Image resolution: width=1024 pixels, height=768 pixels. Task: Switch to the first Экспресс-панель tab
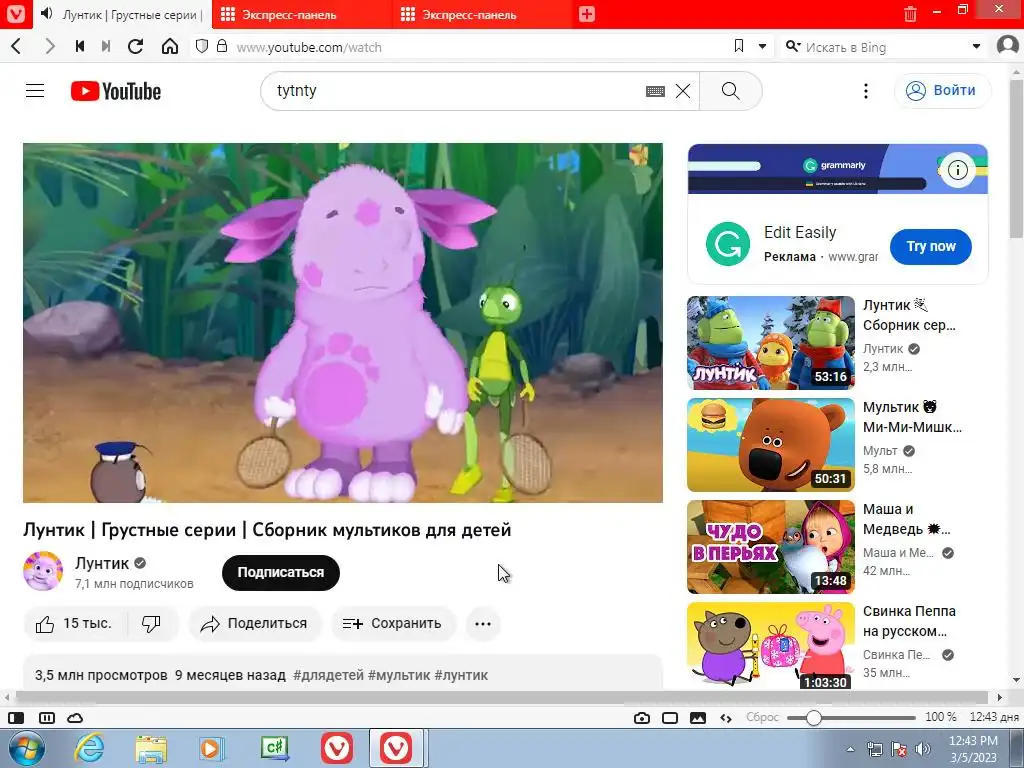tap(301, 14)
